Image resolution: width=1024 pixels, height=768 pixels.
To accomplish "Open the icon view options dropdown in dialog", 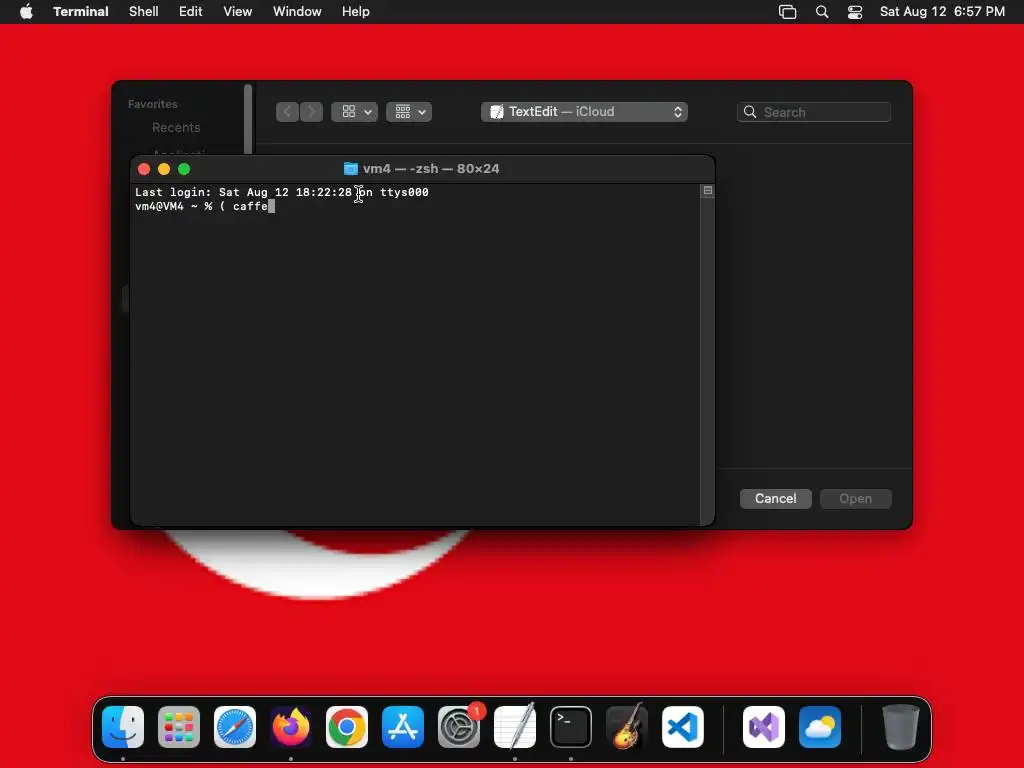I will (355, 112).
